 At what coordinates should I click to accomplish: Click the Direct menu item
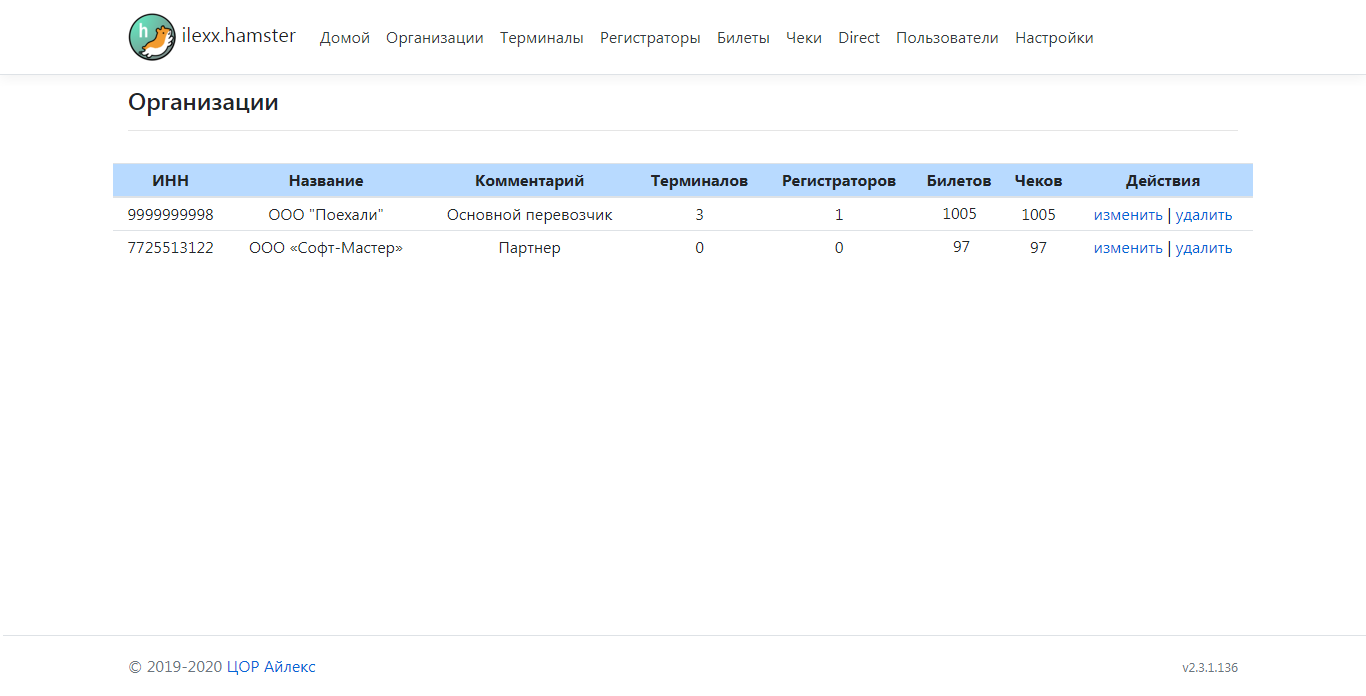859,38
